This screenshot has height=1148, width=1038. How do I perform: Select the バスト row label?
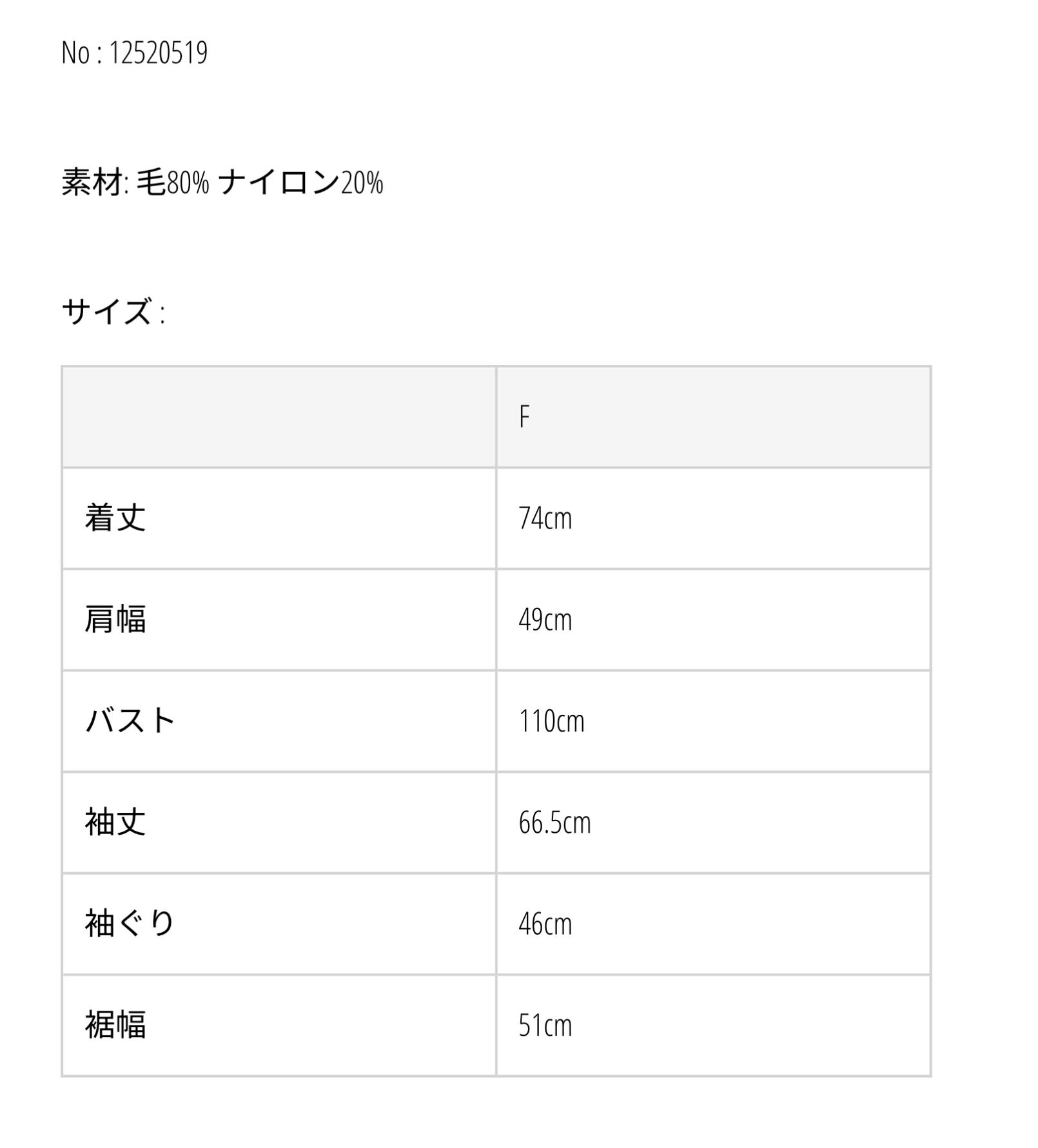[x=130, y=721]
